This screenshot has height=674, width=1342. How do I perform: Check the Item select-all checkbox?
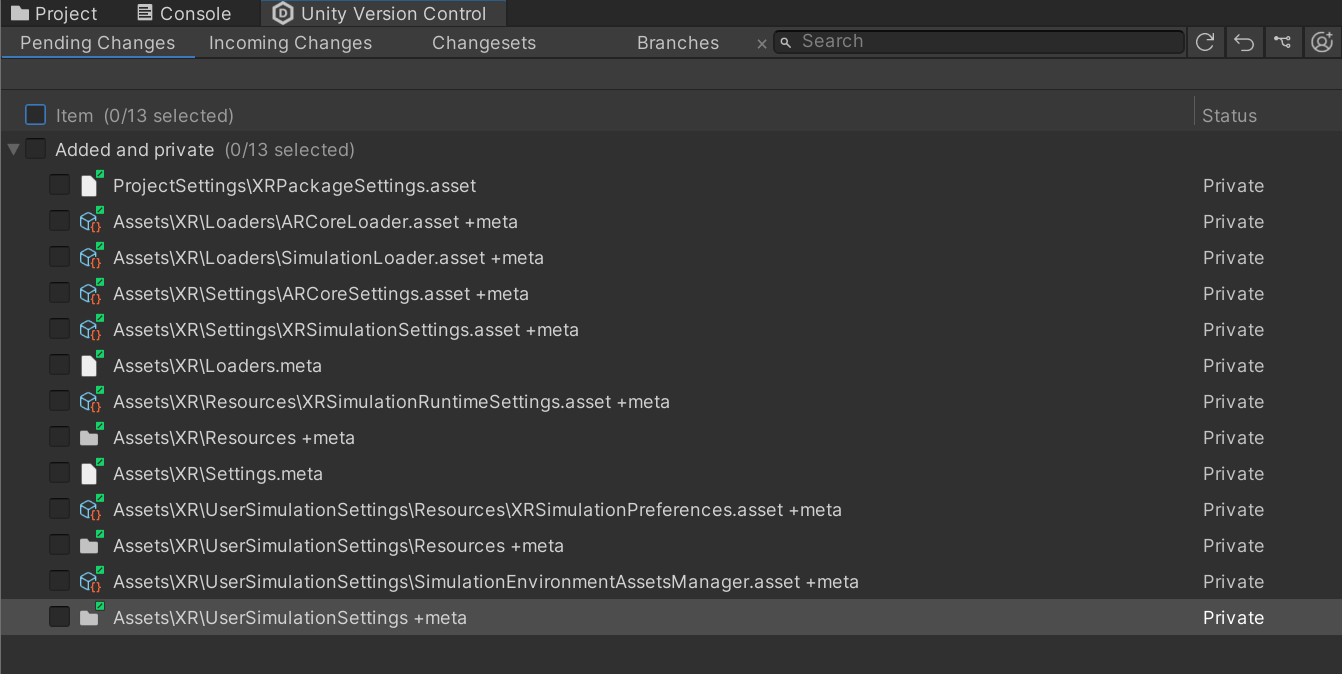pyautogui.click(x=35, y=114)
